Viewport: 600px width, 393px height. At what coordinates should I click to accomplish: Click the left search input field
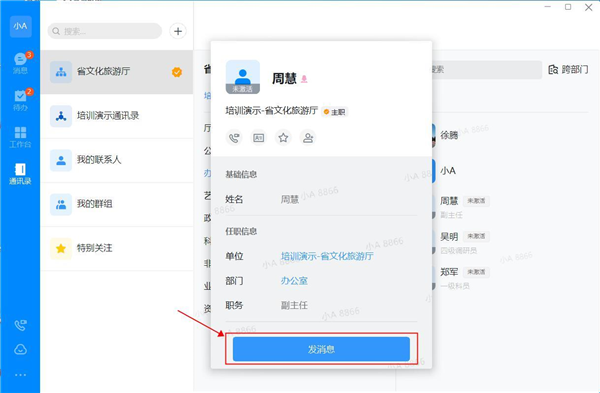[x=104, y=31]
